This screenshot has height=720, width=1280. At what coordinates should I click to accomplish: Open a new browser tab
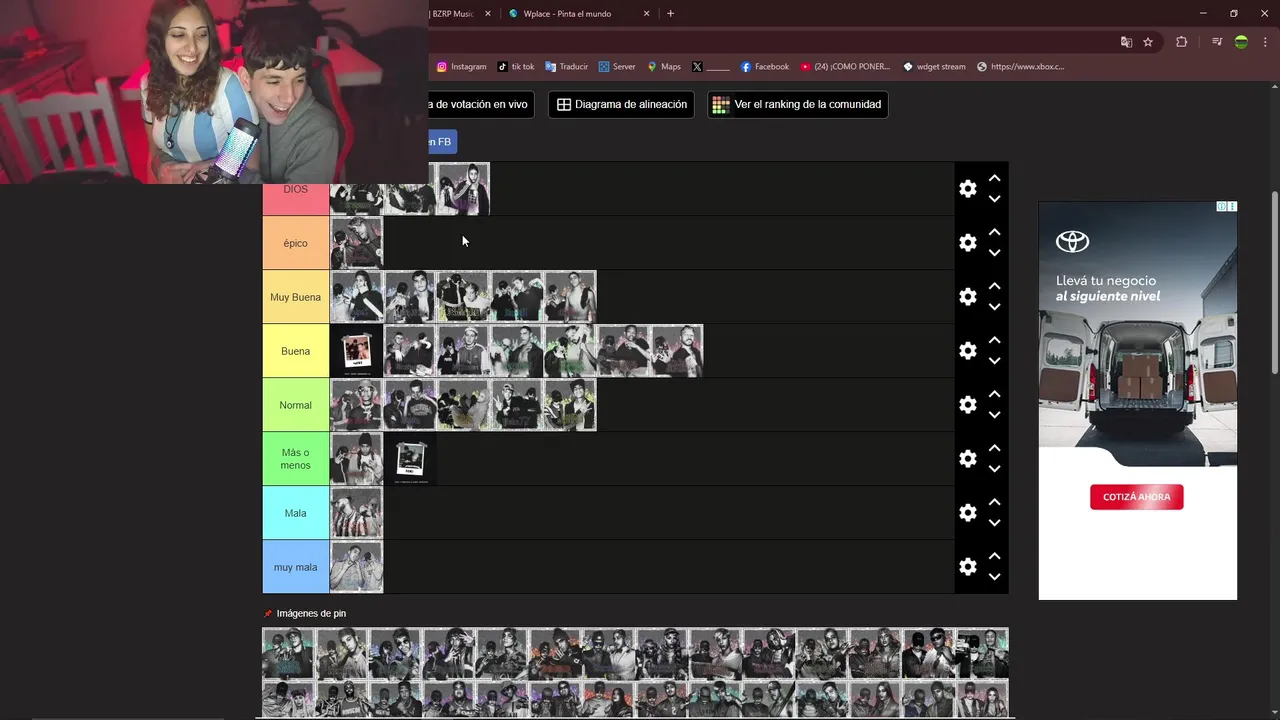point(670,14)
